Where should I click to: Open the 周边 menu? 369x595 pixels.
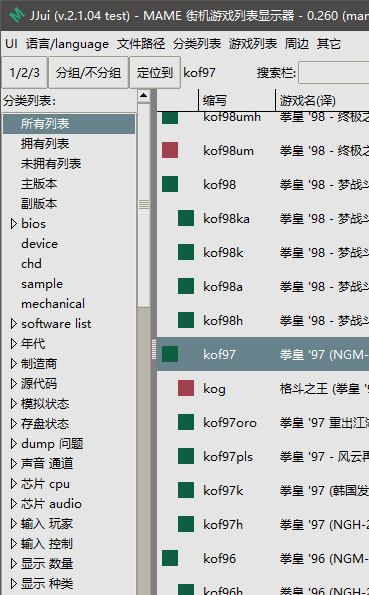click(x=296, y=44)
